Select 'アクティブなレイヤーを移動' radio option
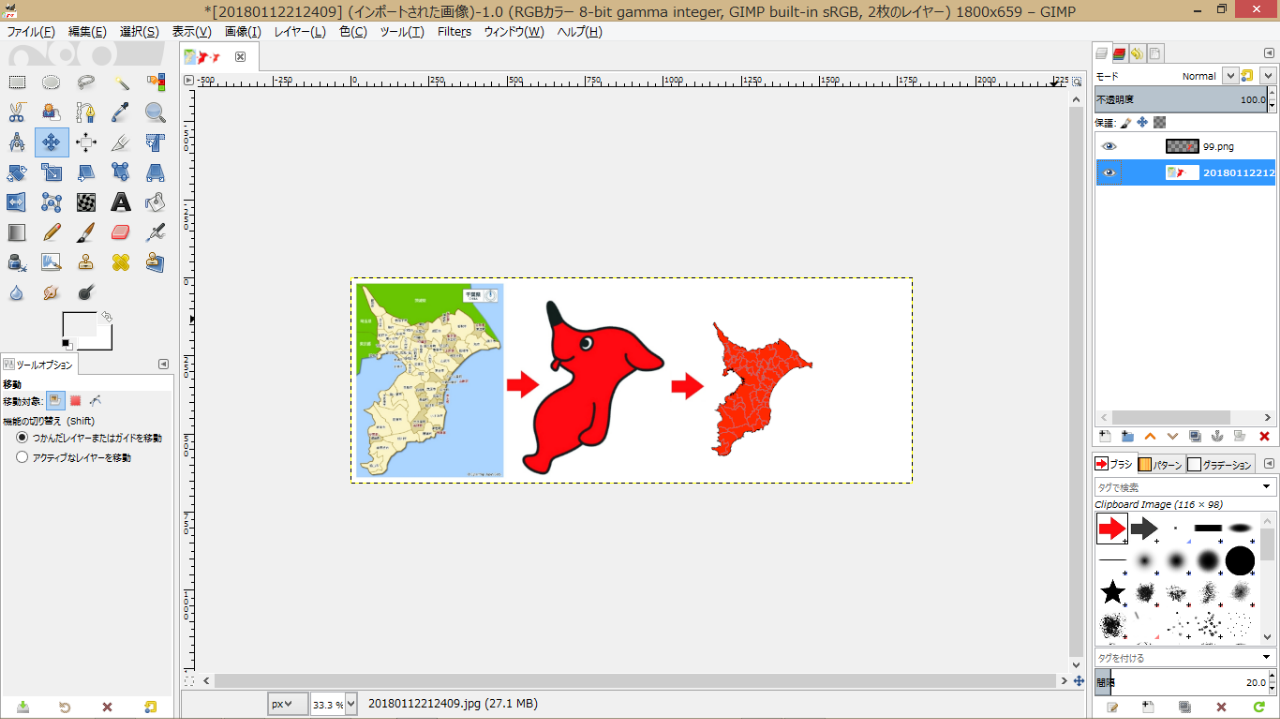Screen dimensions: 1280x719 (x=23, y=457)
